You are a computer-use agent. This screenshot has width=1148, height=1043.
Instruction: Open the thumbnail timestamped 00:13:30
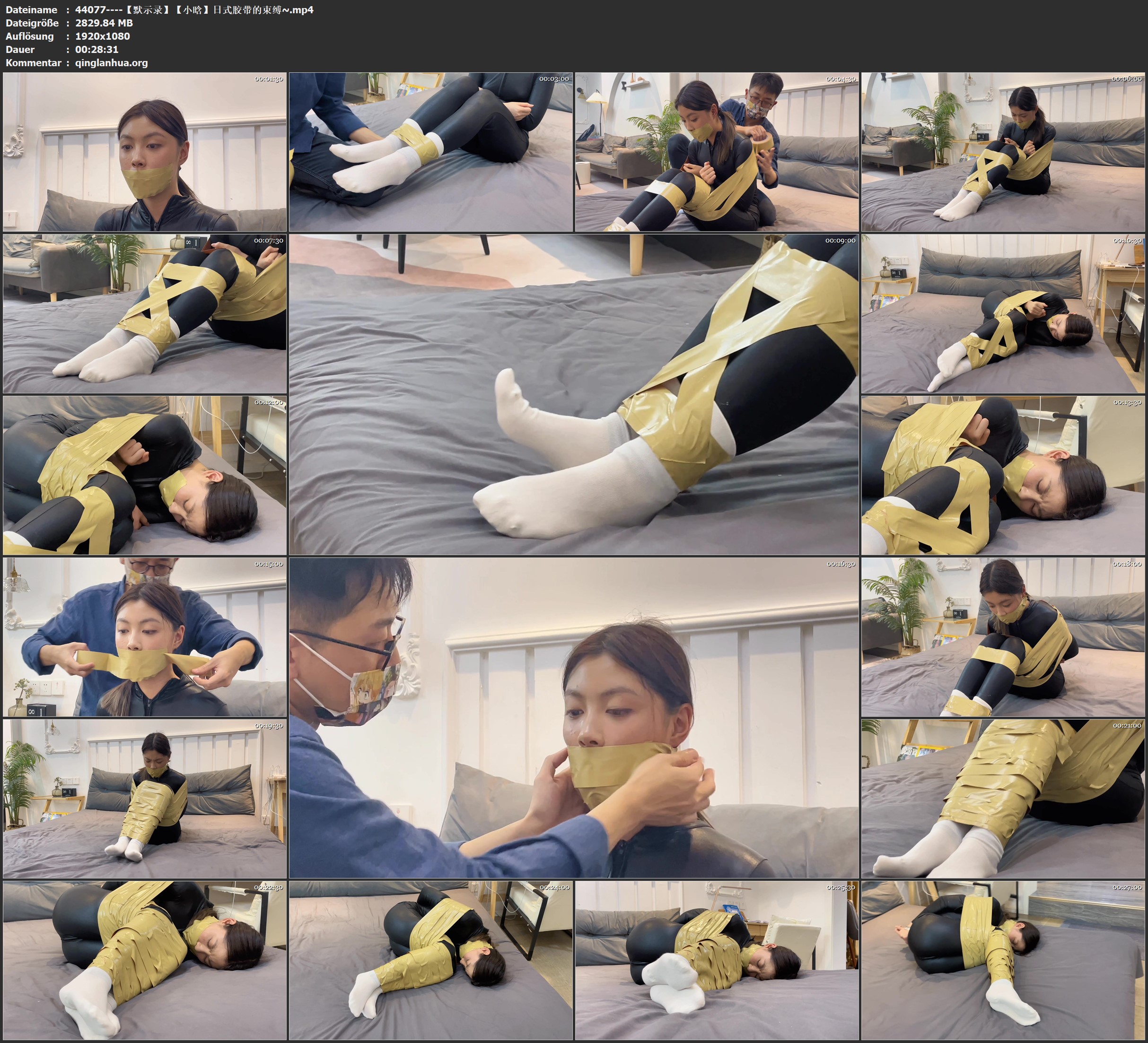[1003, 475]
